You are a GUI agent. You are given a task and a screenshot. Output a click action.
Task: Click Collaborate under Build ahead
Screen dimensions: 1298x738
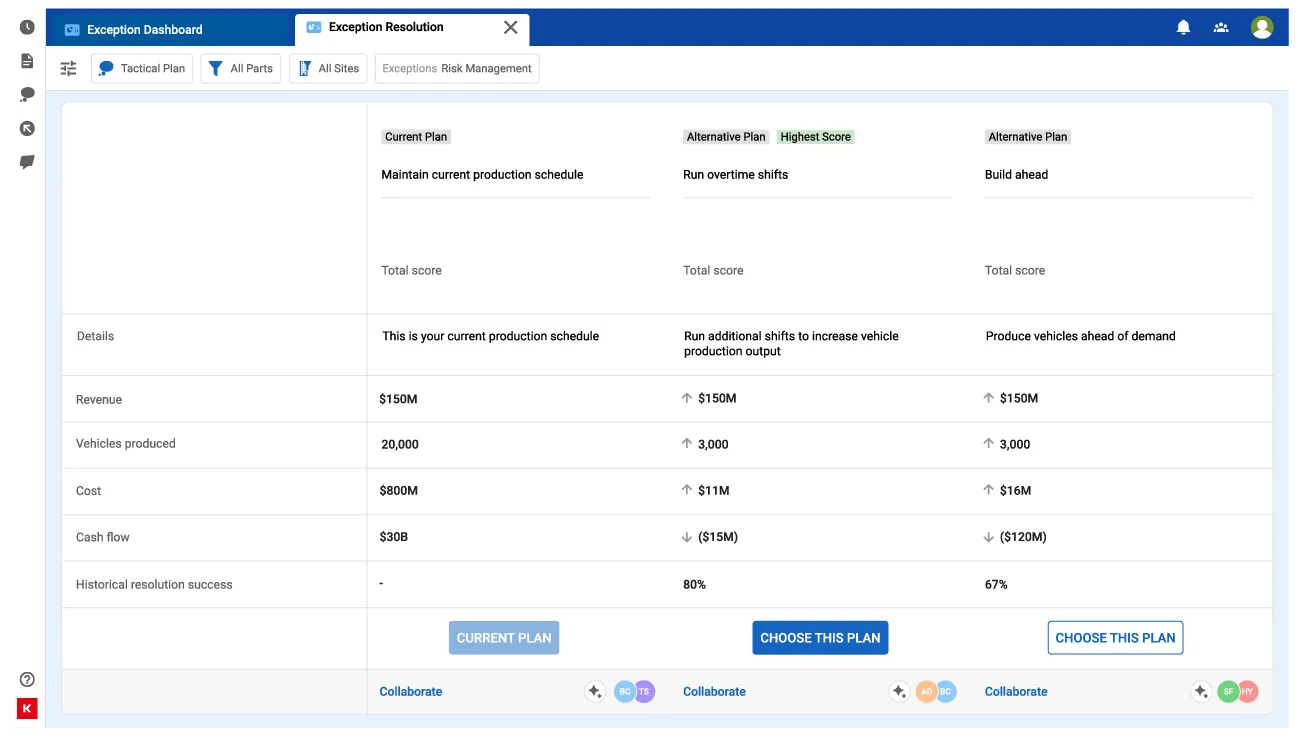pyautogui.click(x=1016, y=691)
